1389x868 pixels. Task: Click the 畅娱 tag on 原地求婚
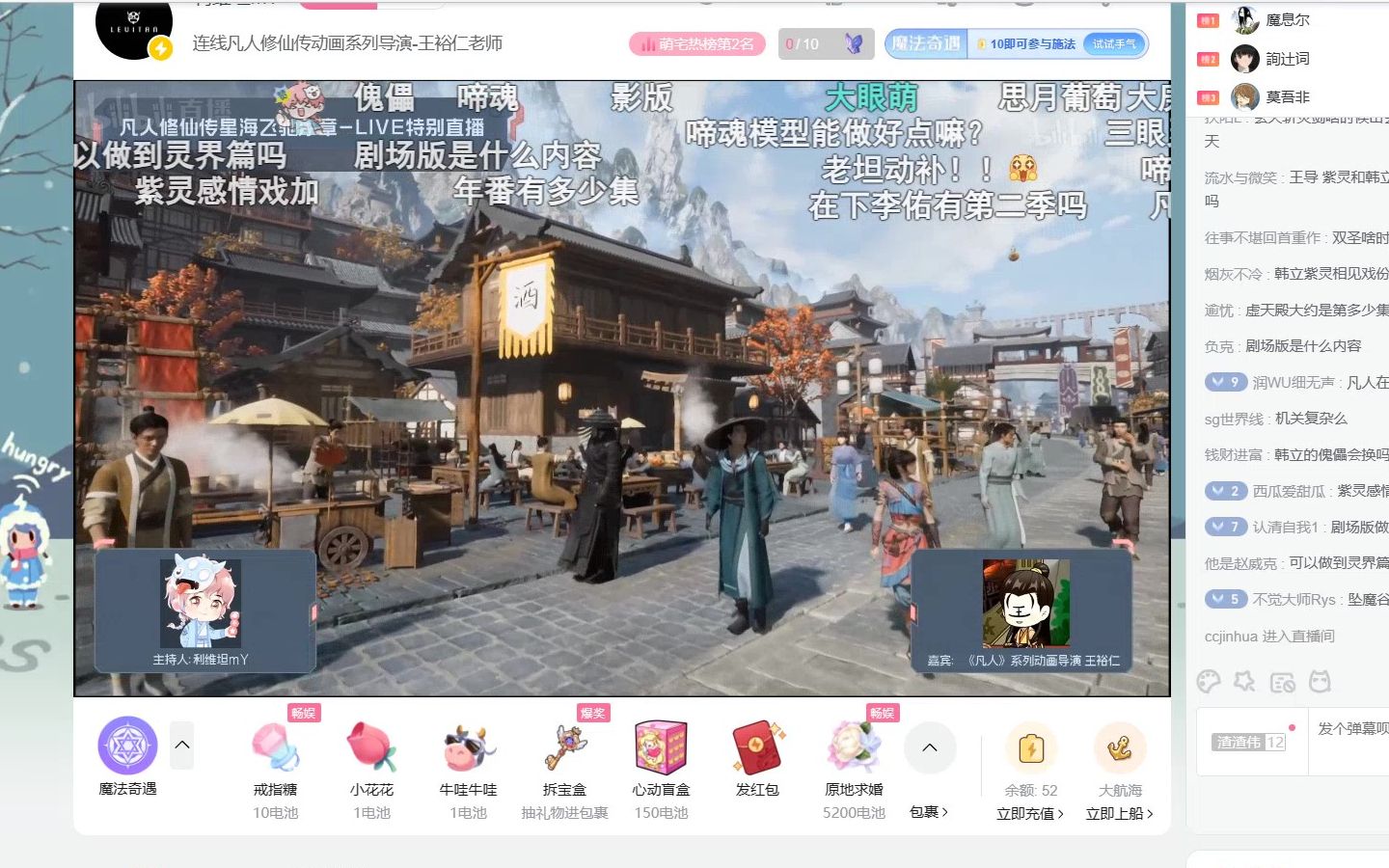tap(883, 713)
